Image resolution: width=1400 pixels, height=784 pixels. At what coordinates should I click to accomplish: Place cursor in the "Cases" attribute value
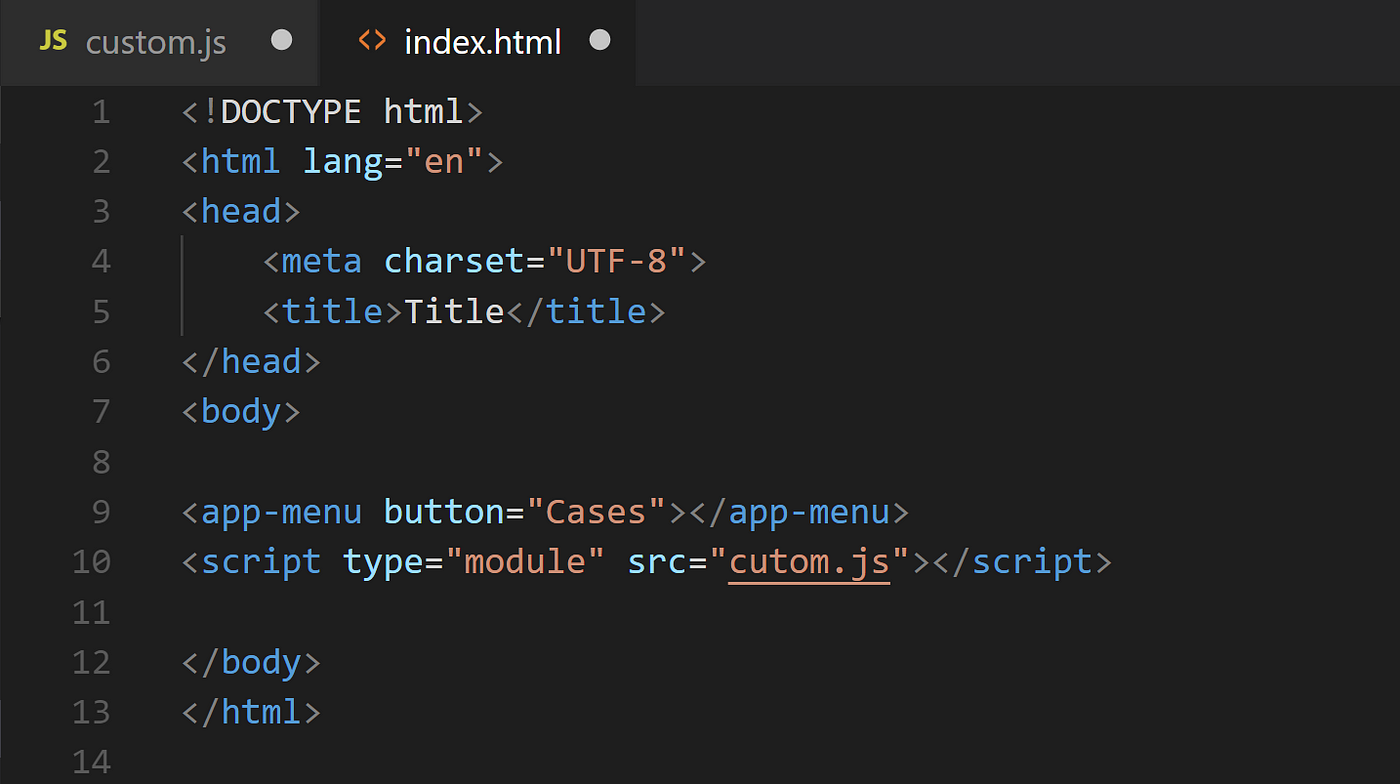pyautogui.click(x=597, y=512)
